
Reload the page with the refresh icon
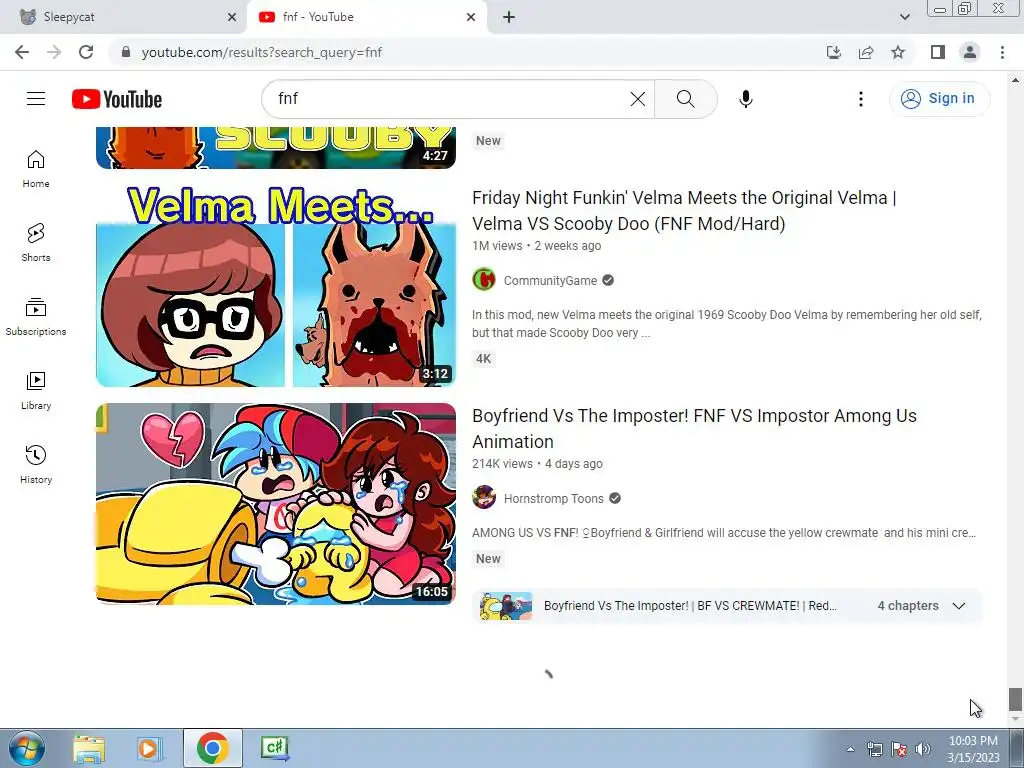[86, 52]
